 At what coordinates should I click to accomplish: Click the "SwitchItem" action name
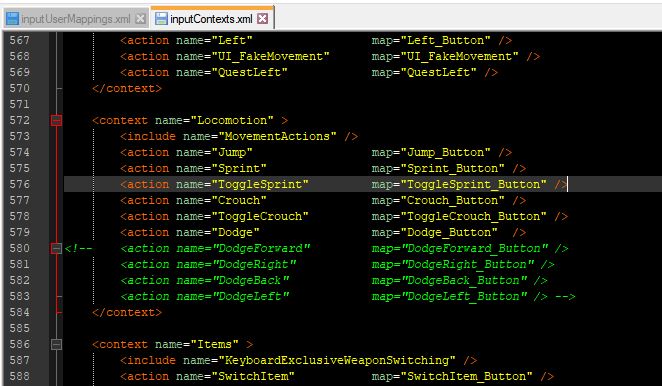(253, 376)
